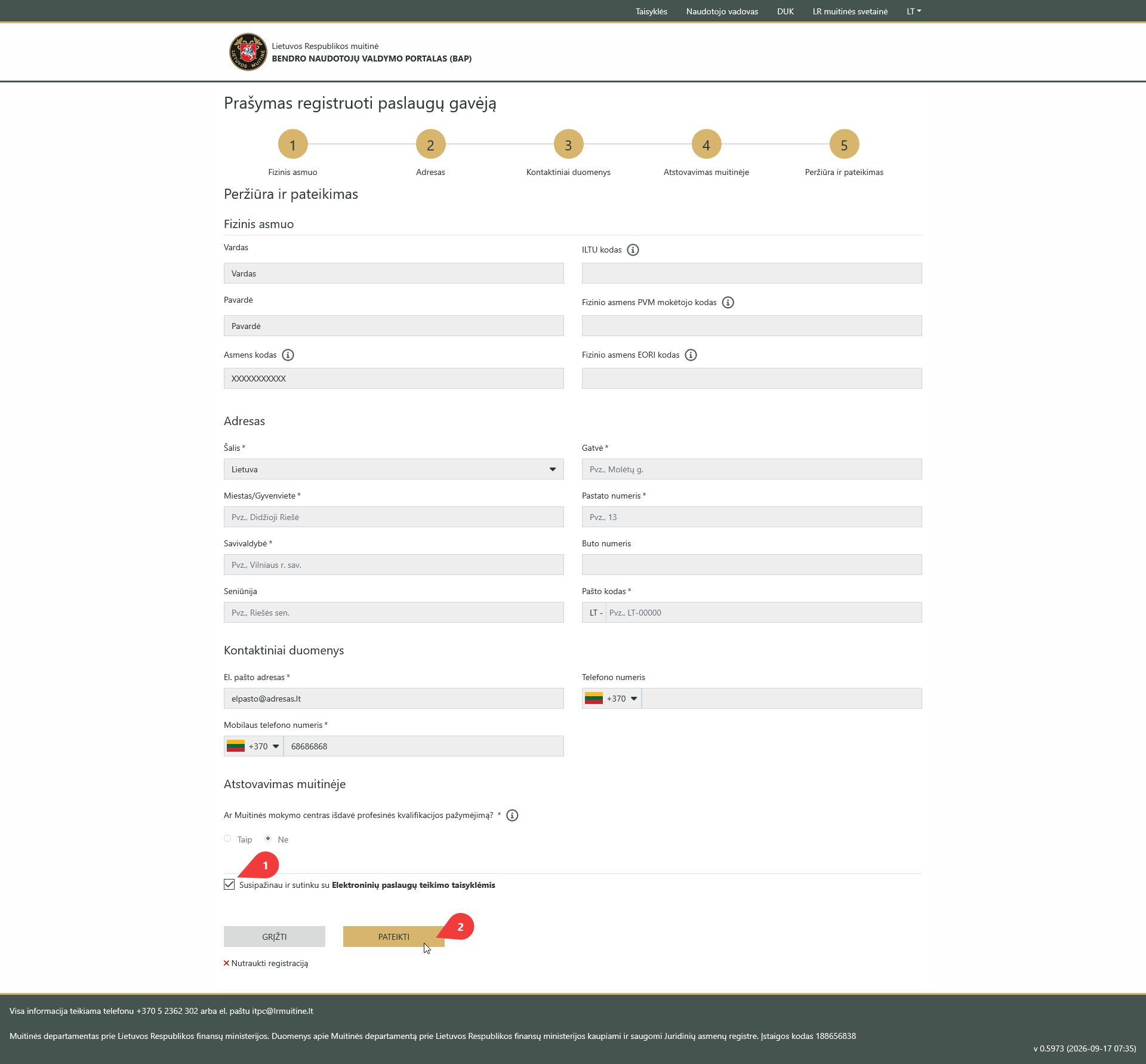Click the ILTU kodas field

pyautogui.click(x=752, y=273)
